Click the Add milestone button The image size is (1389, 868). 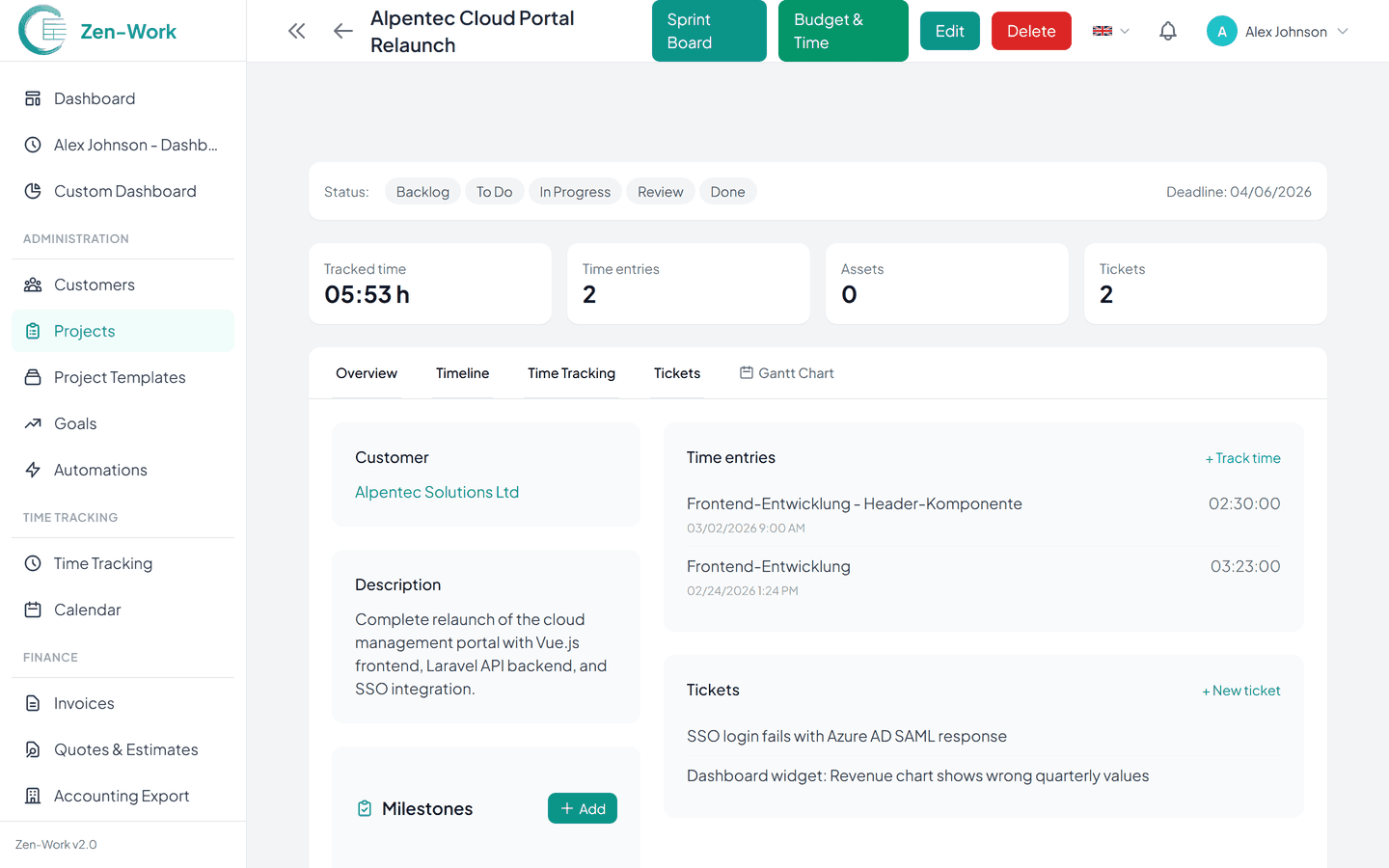click(x=583, y=808)
